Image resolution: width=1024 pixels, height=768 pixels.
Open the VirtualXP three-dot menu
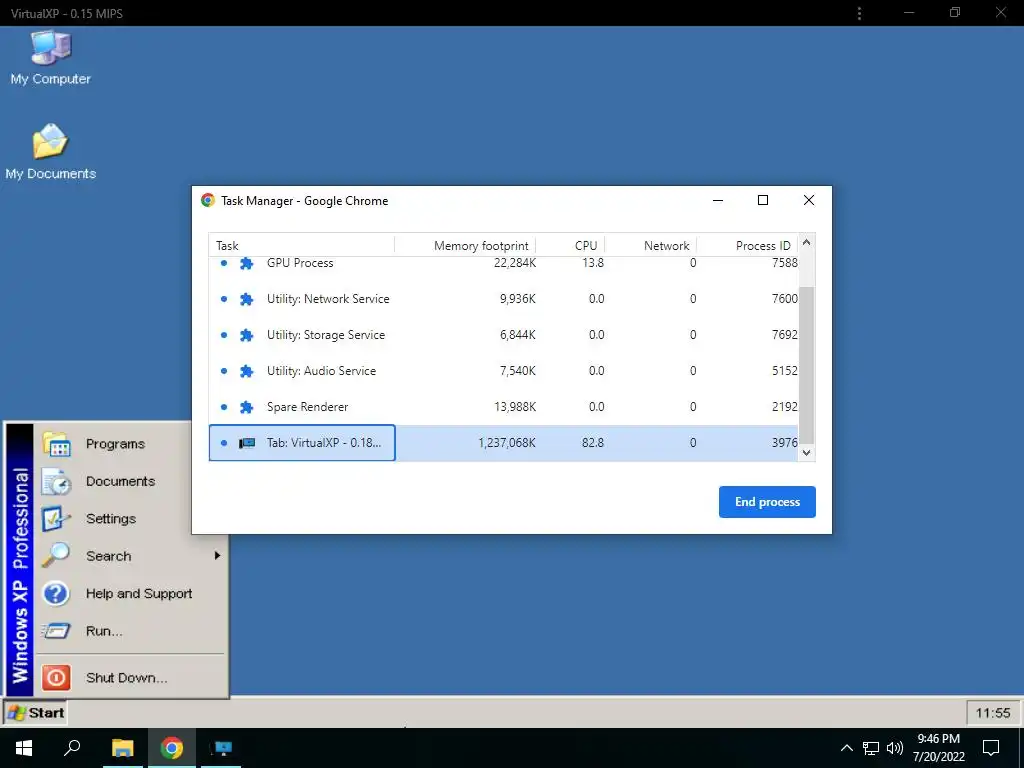click(859, 13)
